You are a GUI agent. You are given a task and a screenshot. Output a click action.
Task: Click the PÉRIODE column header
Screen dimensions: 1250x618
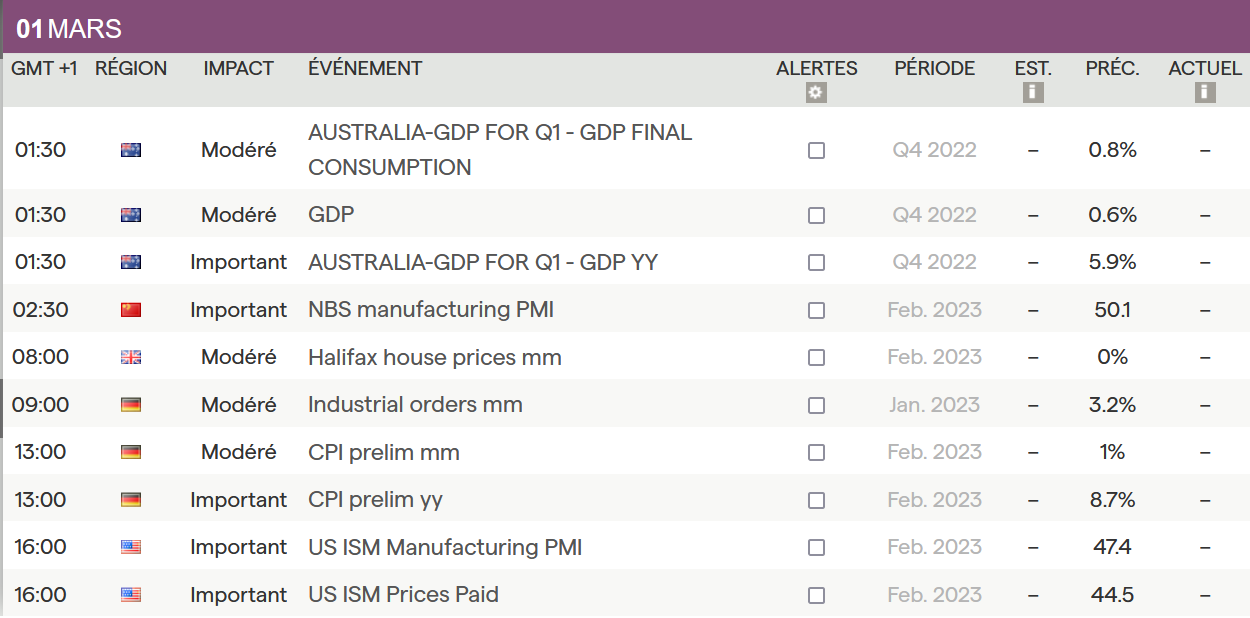click(934, 69)
